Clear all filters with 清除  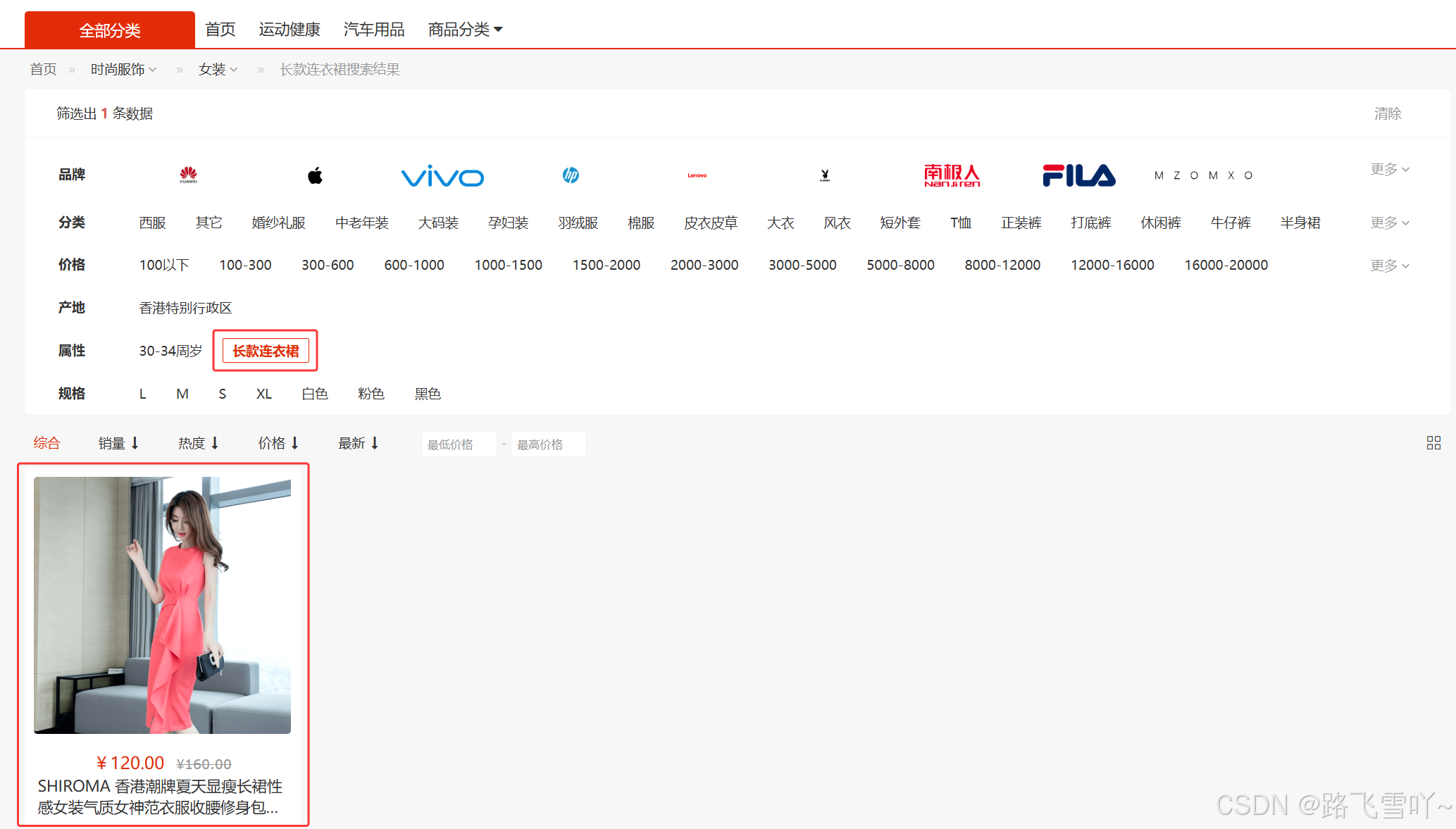click(x=1387, y=113)
